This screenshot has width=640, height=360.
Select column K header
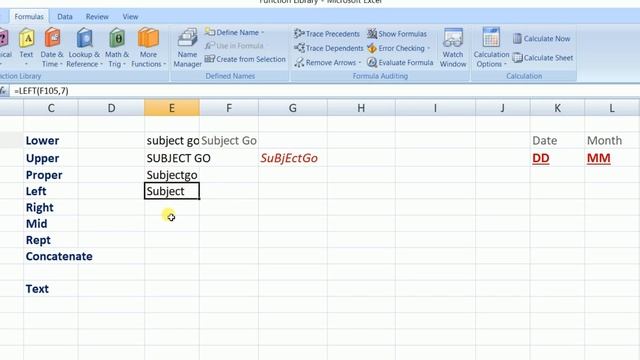pos(557,108)
